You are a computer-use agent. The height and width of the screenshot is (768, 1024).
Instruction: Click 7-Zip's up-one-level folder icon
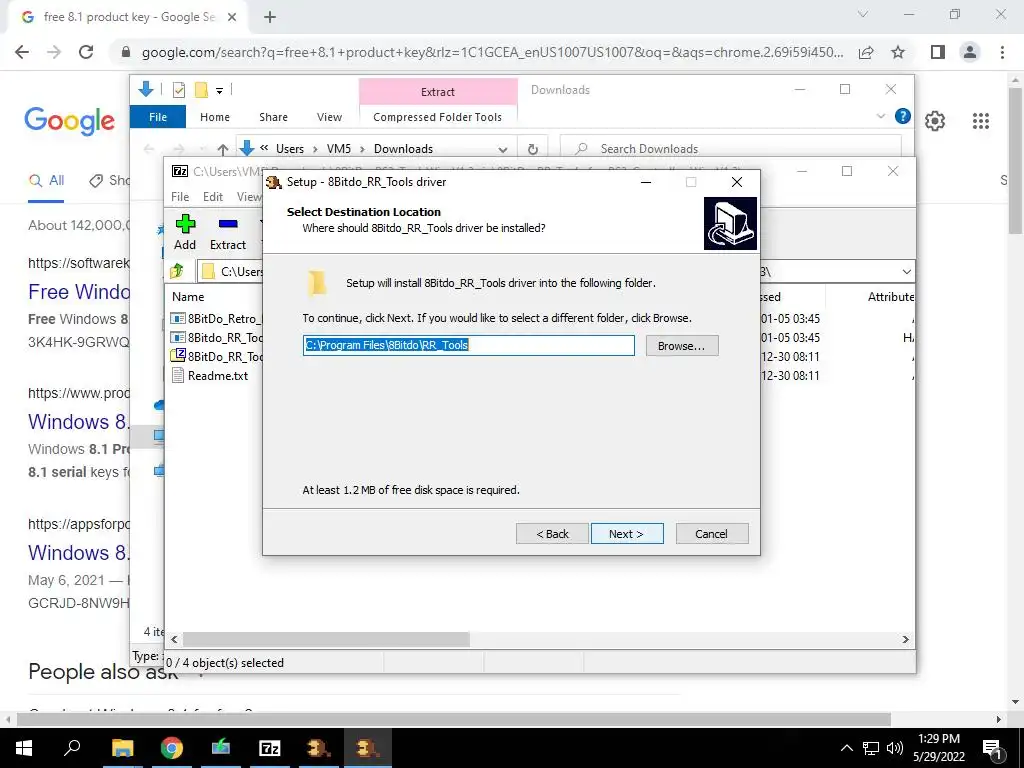[176, 271]
